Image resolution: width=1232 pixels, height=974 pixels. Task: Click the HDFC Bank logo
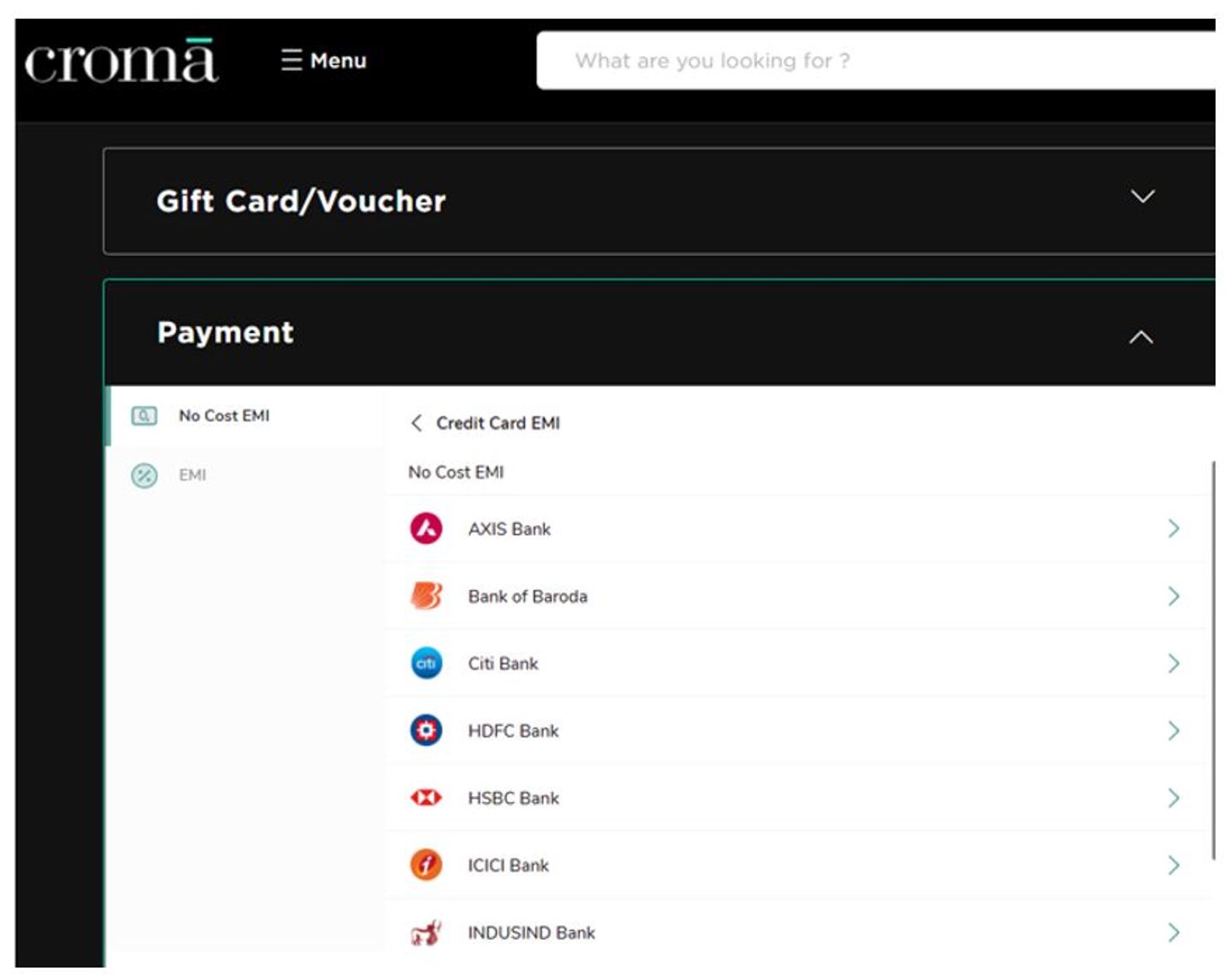[426, 731]
